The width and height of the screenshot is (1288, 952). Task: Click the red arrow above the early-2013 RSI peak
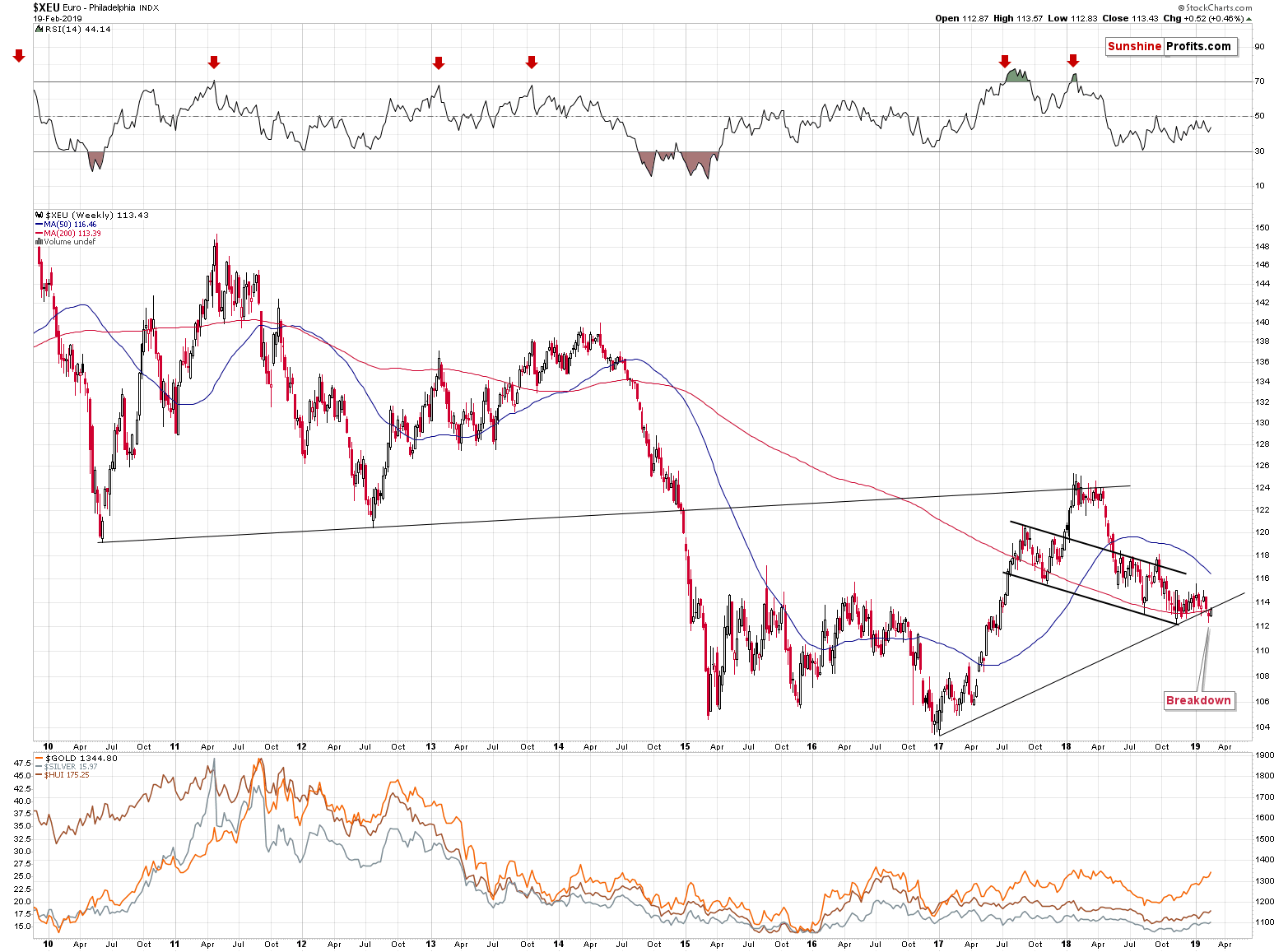(x=439, y=63)
